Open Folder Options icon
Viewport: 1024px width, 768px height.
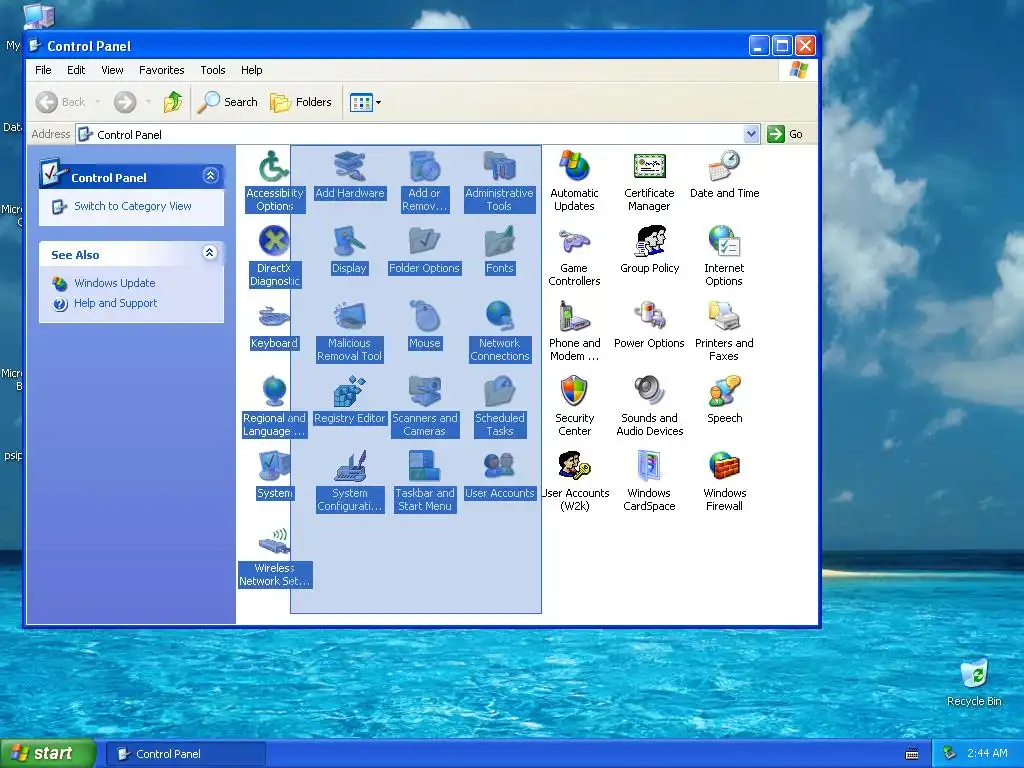pyautogui.click(x=424, y=242)
